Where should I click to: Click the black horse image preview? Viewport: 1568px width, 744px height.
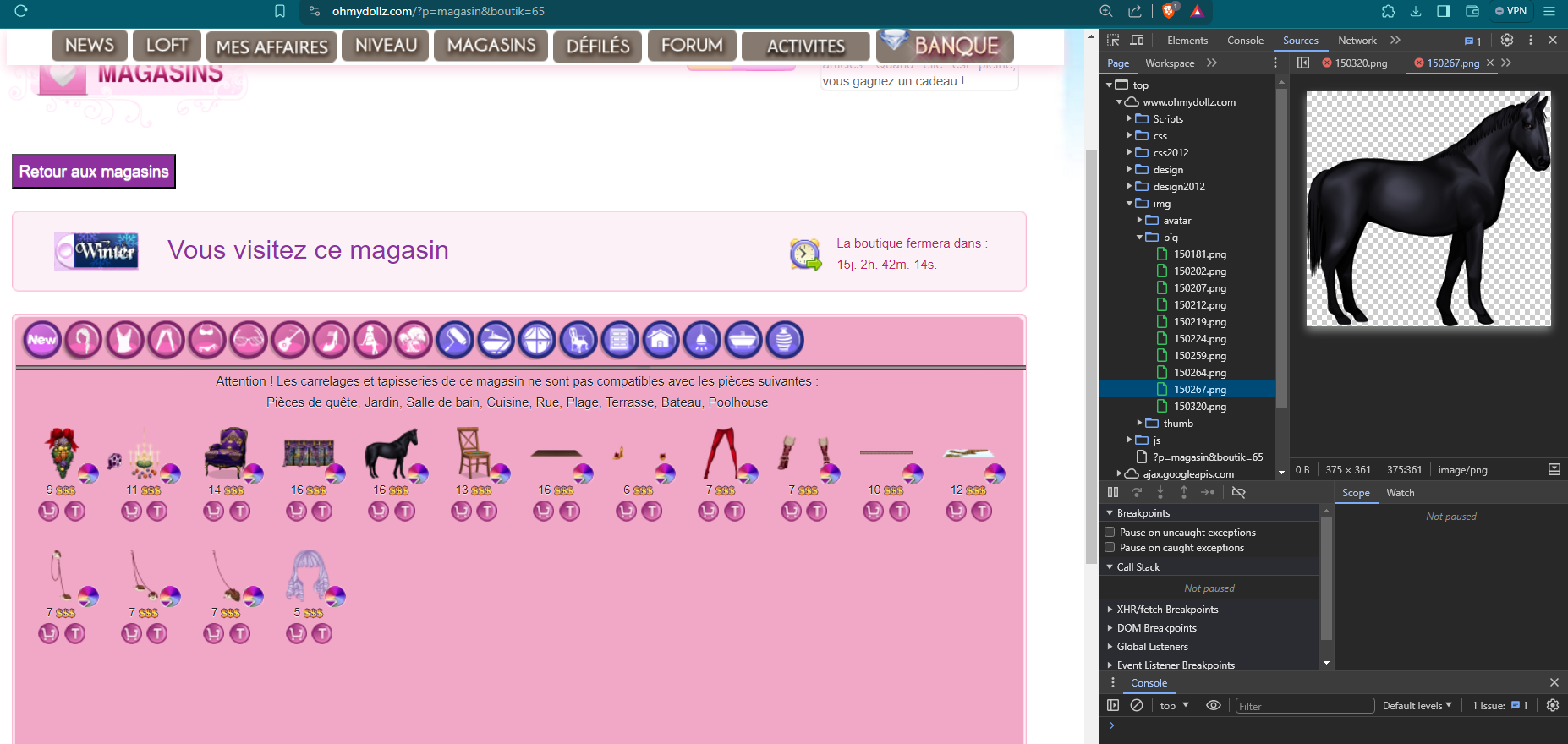(x=1428, y=209)
